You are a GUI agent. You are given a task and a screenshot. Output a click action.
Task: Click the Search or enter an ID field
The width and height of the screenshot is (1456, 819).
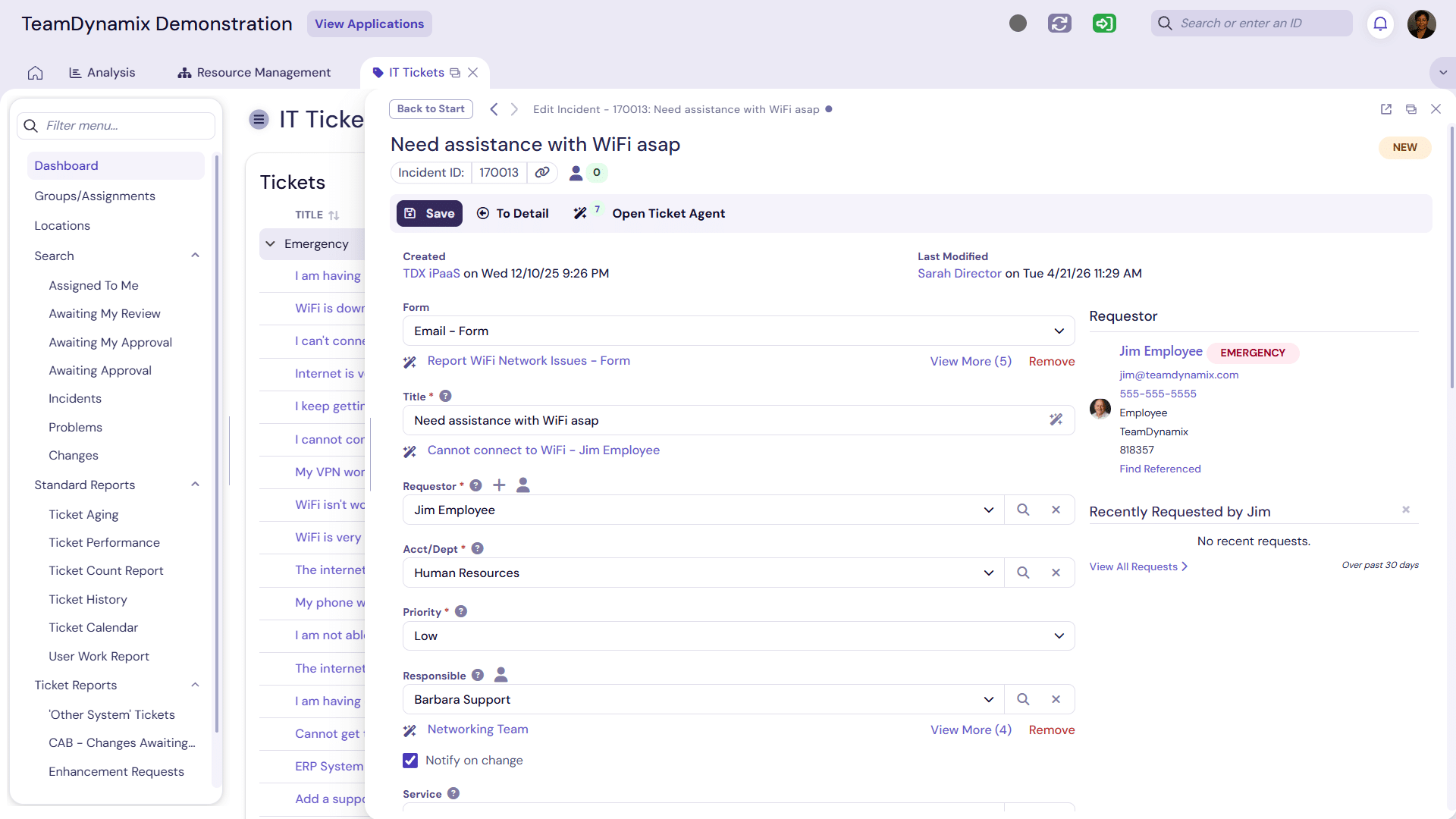coord(1252,24)
